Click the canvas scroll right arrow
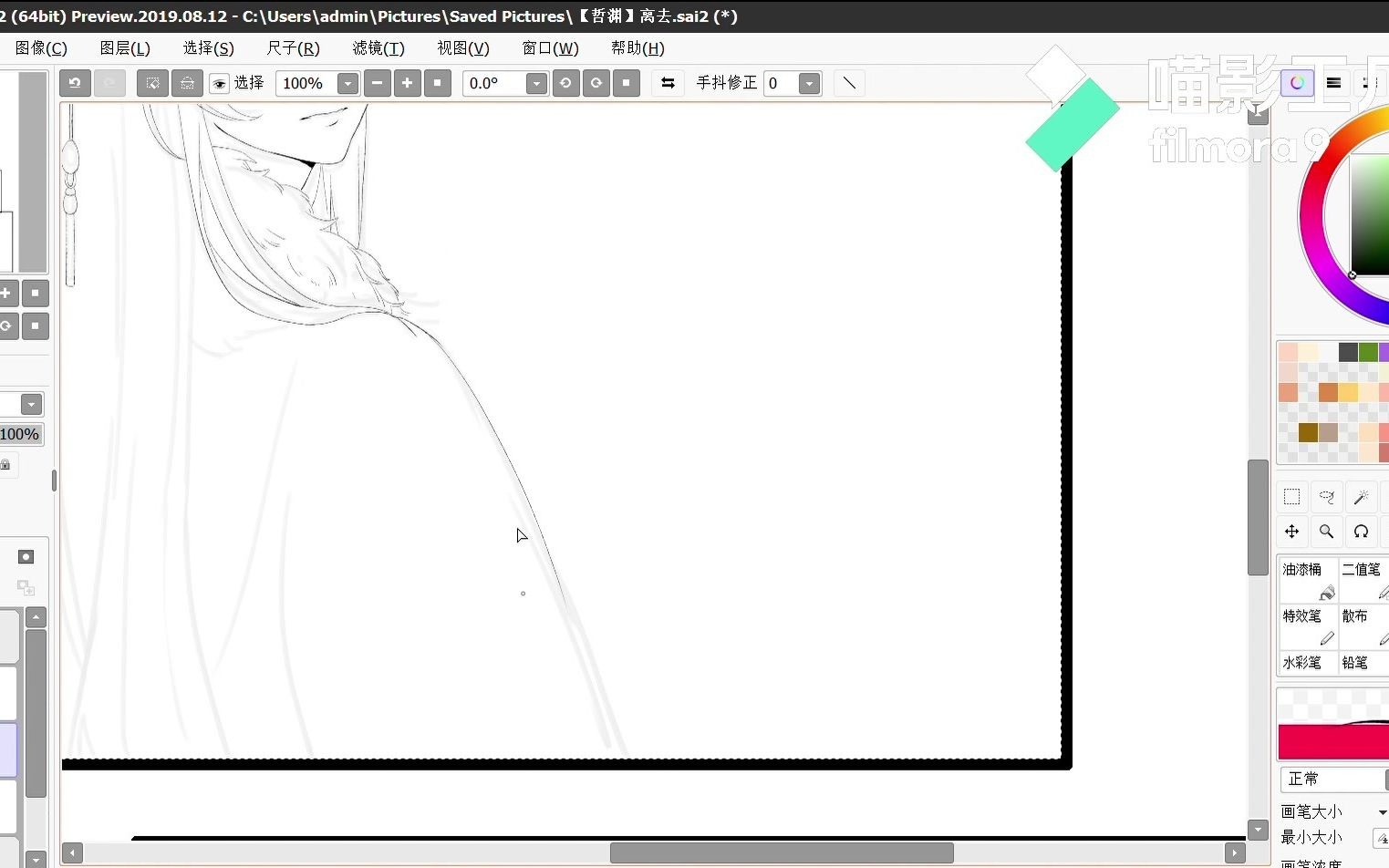 click(1235, 853)
